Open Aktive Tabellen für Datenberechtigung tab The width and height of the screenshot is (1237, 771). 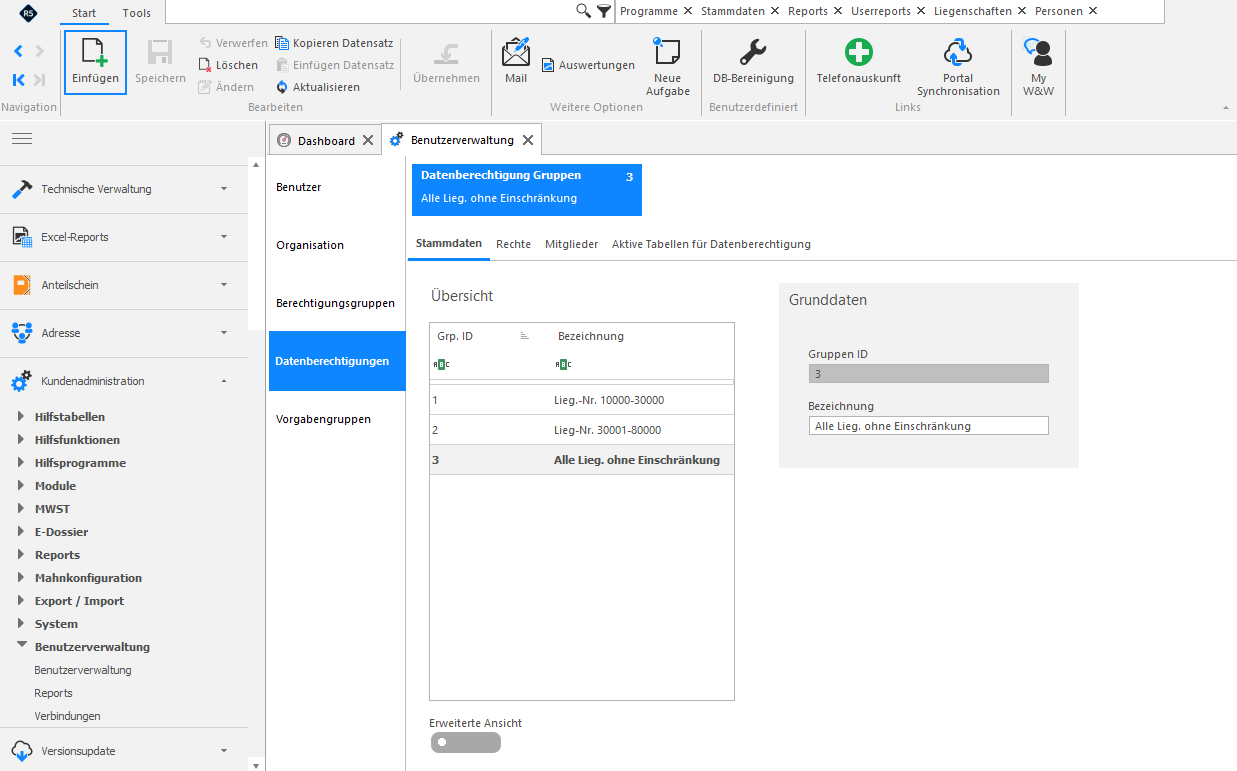click(711, 244)
